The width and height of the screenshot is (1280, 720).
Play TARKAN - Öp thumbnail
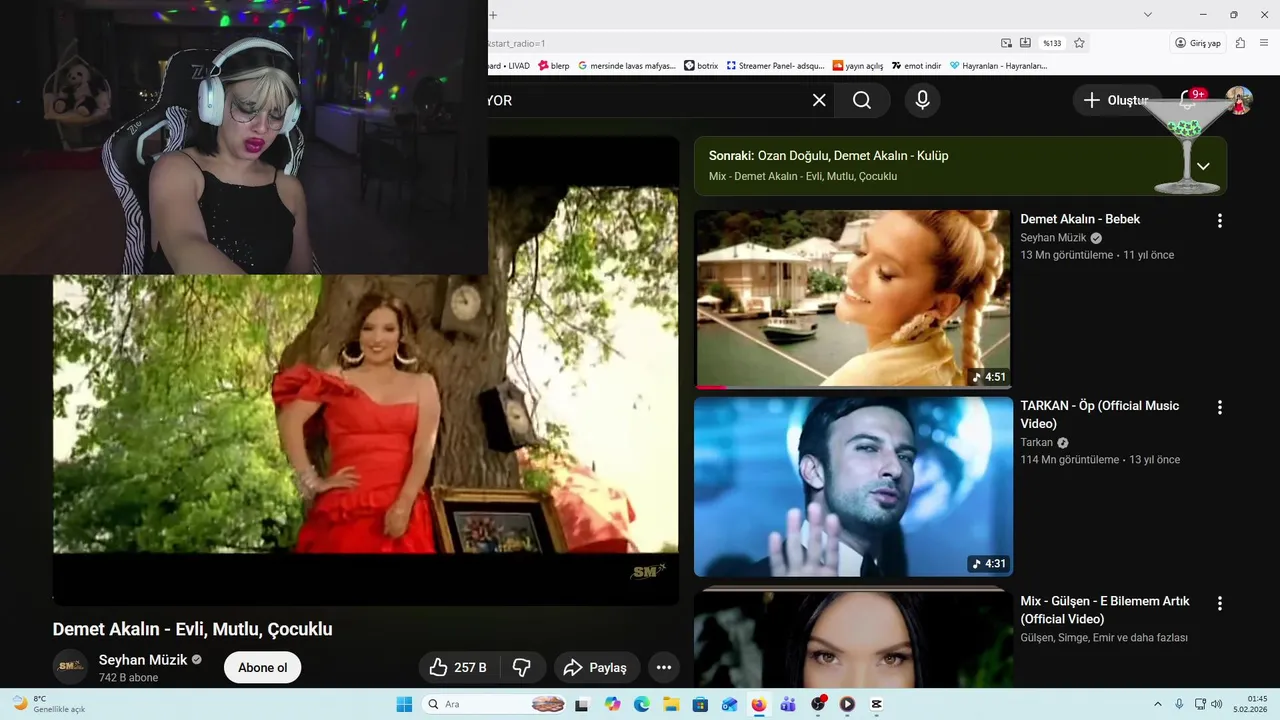point(853,487)
